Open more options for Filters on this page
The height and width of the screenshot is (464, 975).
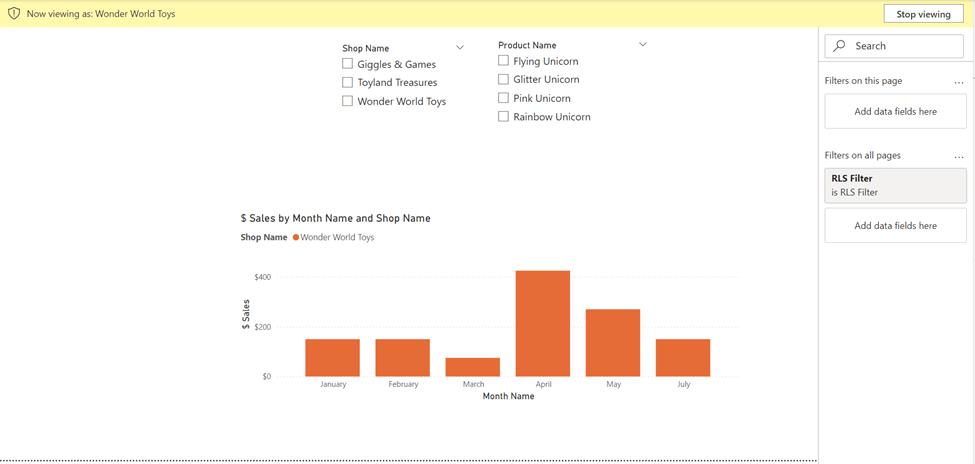(959, 82)
